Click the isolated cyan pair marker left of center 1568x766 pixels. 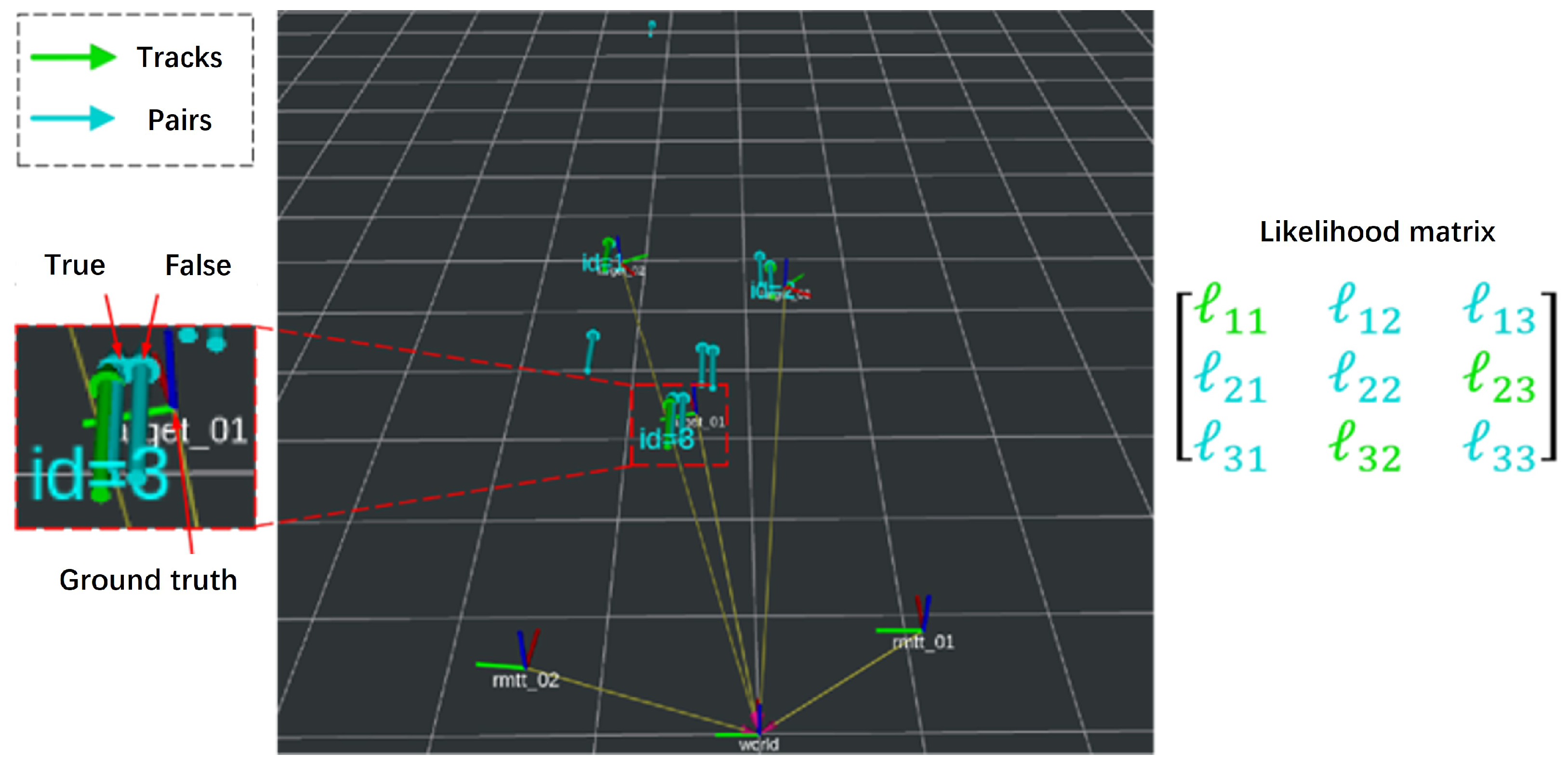coord(590,352)
